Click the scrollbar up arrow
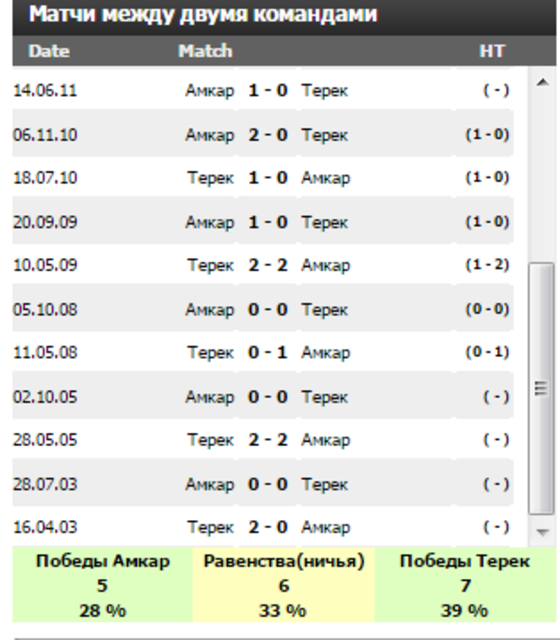This screenshot has height=640, width=560. (542, 83)
